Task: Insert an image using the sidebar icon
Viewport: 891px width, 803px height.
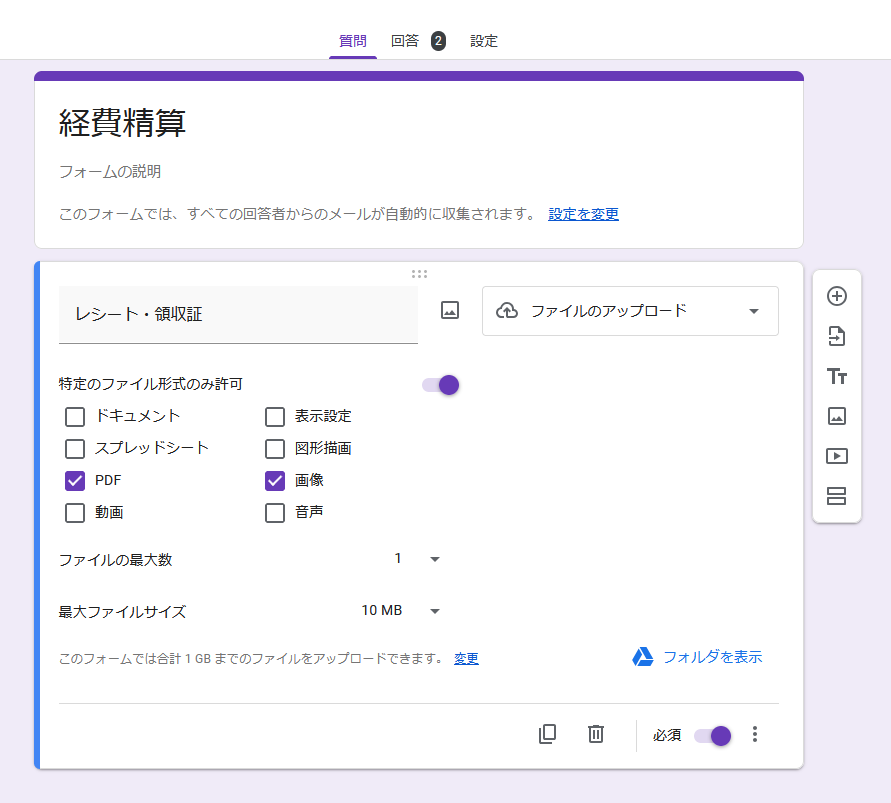Action: [837, 416]
